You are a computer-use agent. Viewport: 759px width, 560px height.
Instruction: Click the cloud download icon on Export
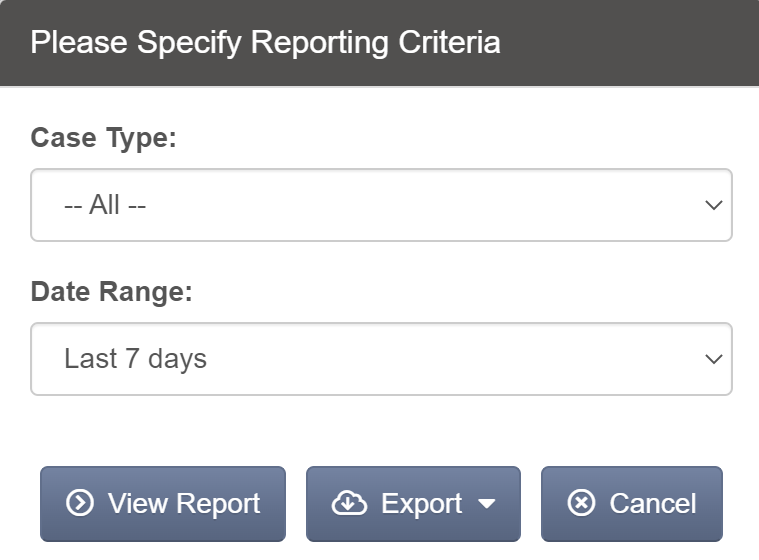[349, 503]
